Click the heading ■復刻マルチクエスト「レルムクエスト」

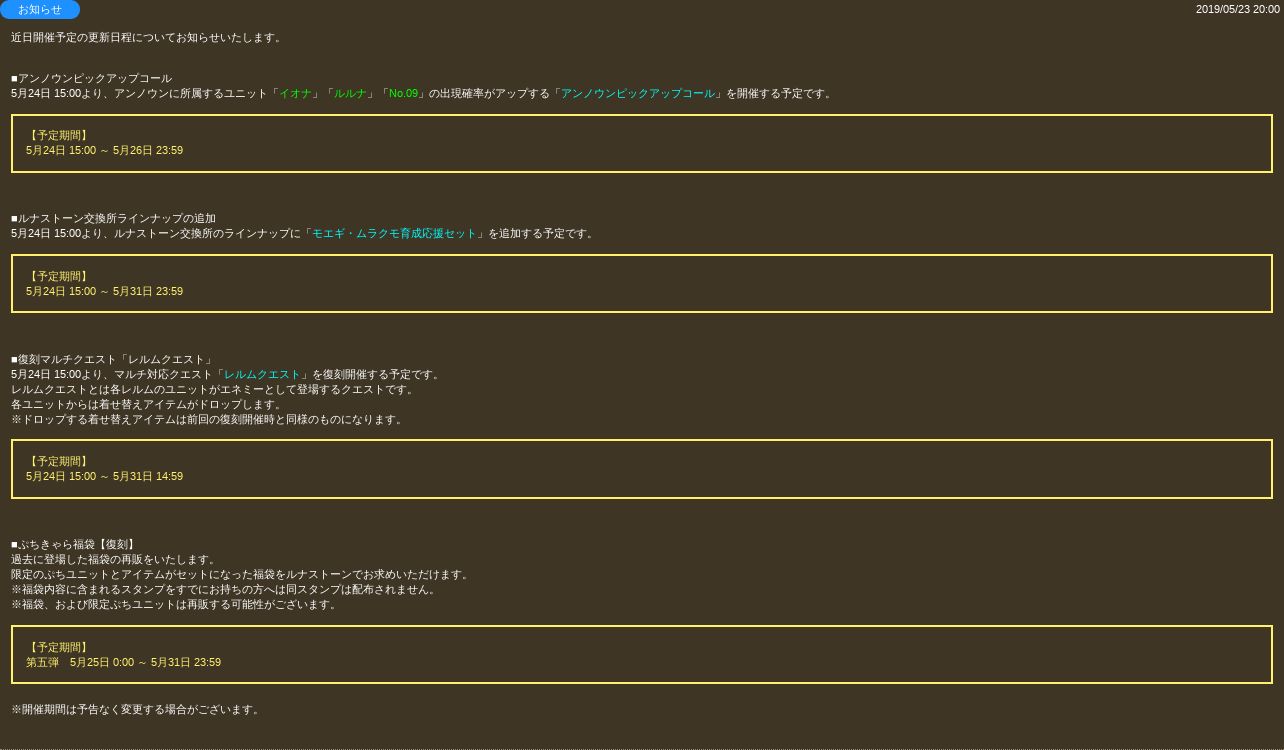113,360
